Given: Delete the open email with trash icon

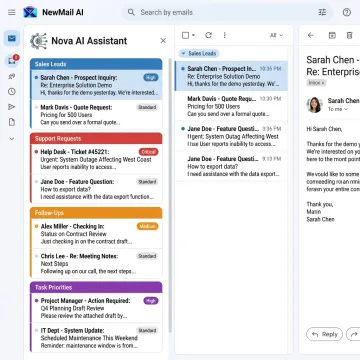Looking at the screenshot, I should click(349, 35).
